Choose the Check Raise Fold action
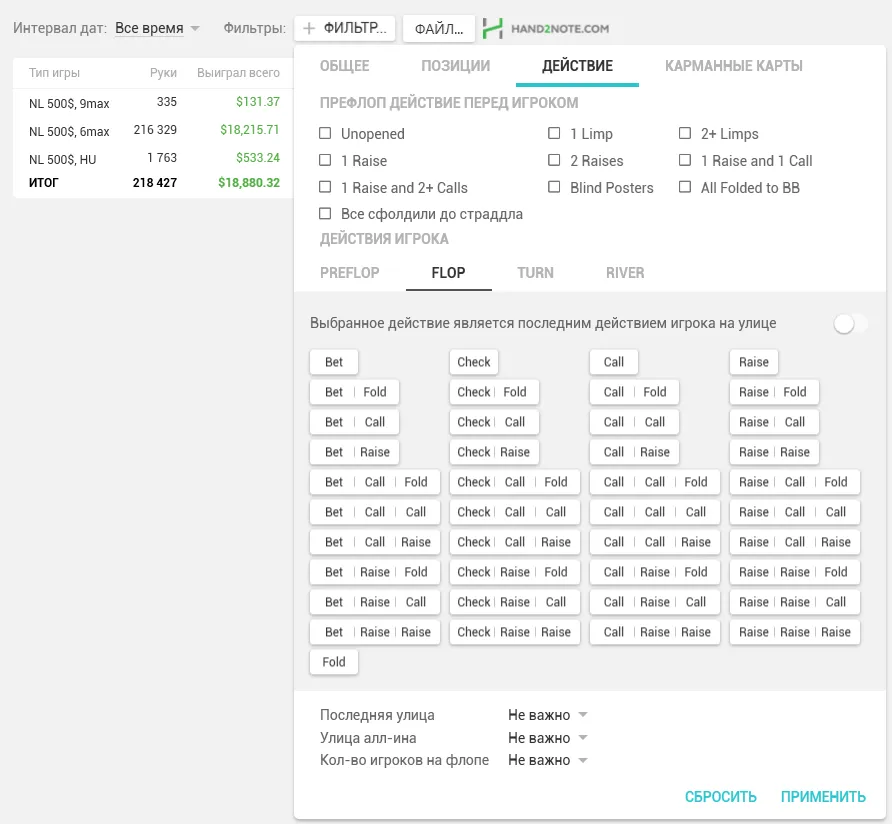Screen dimensions: 892x824 [513, 572]
